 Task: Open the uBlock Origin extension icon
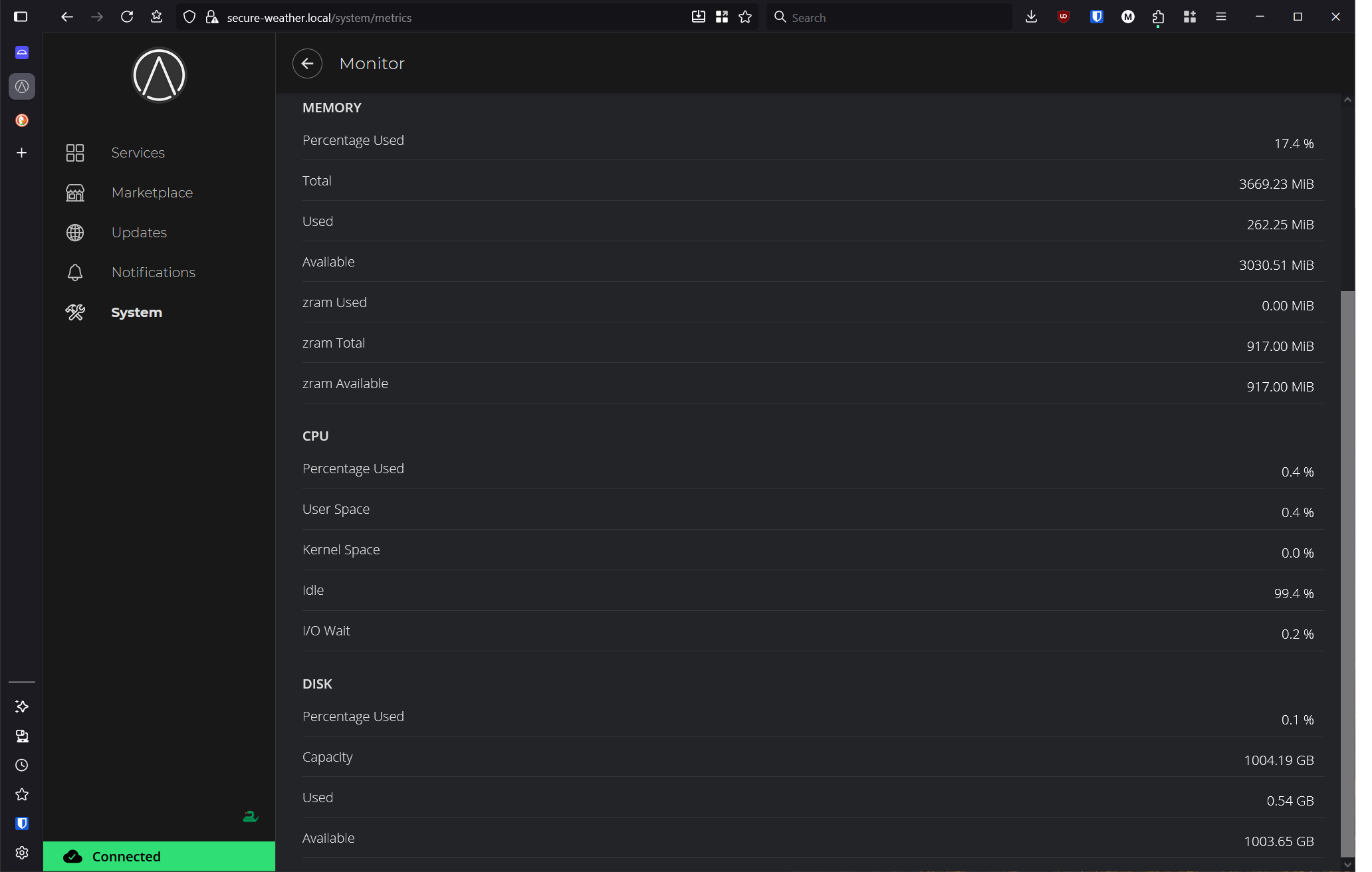(1064, 17)
